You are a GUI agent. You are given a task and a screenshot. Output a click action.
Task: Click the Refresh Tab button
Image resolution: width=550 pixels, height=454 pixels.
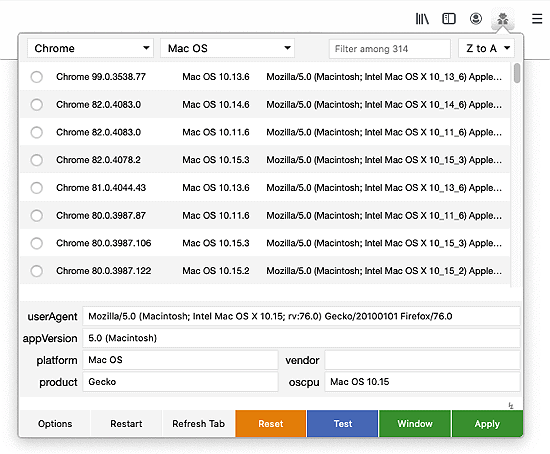199,423
